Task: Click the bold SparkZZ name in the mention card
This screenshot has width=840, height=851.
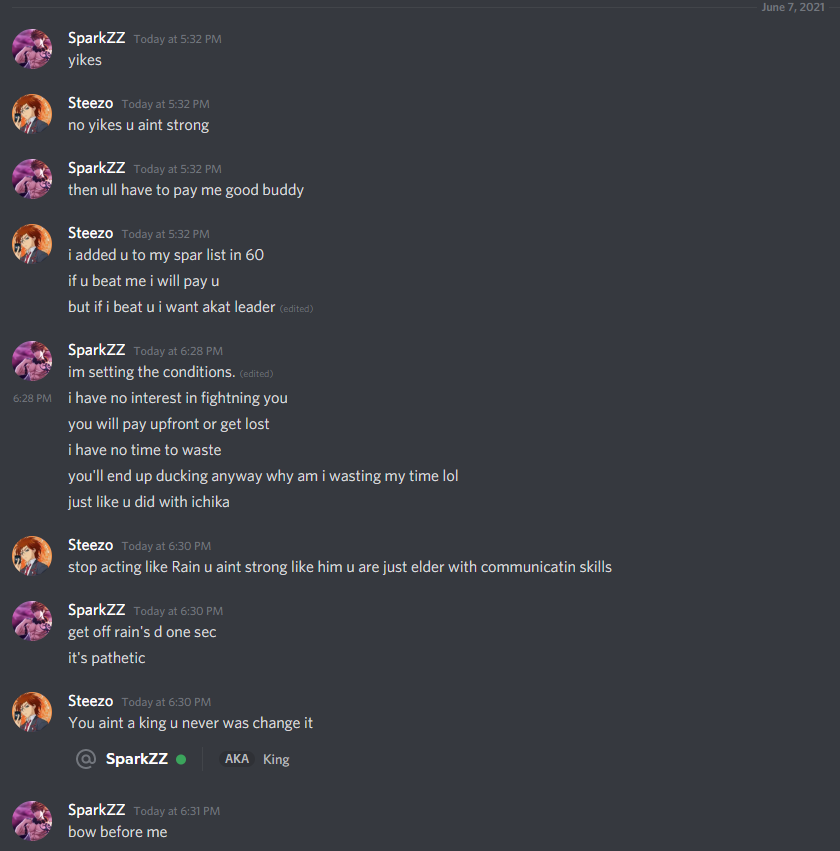Action: click(136, 759)
